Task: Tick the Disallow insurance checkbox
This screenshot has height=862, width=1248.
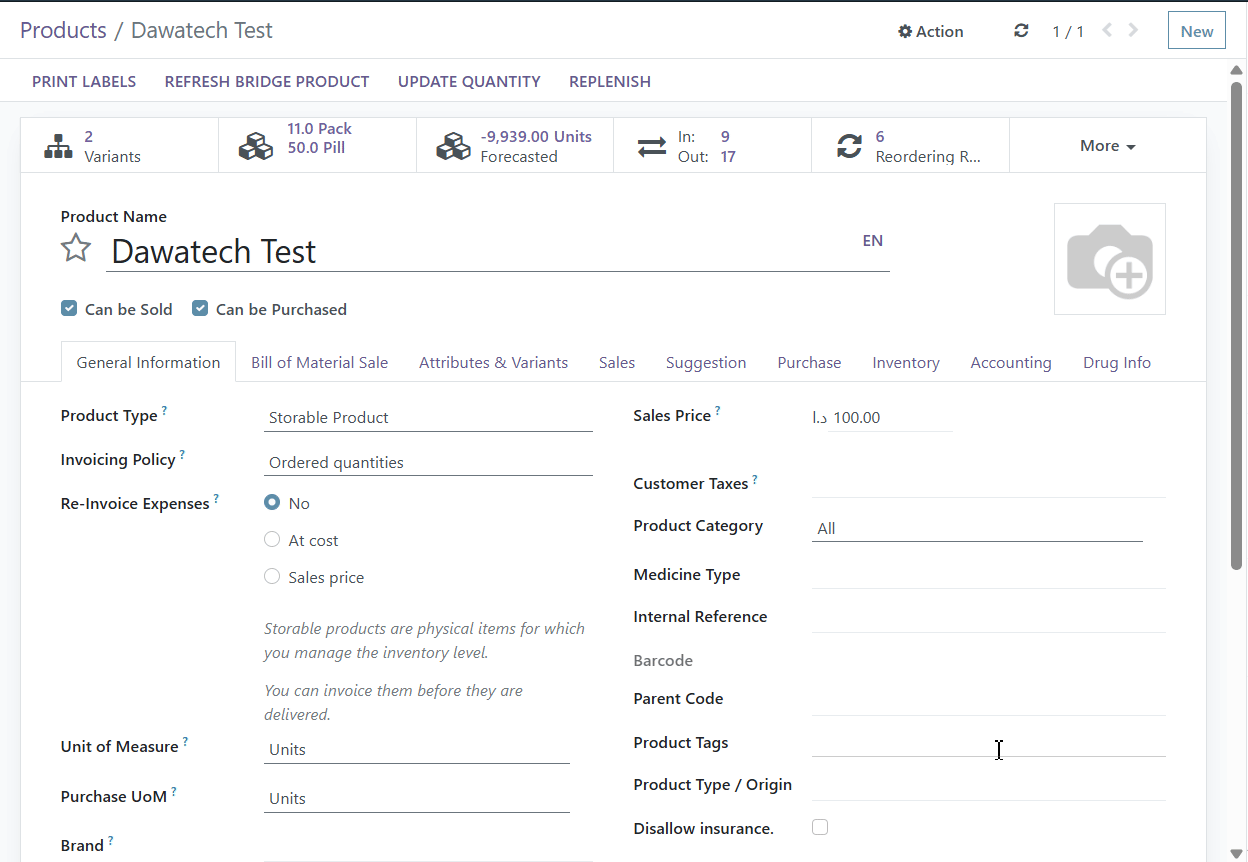Action: pyautogui.click(x=820, y=827)
